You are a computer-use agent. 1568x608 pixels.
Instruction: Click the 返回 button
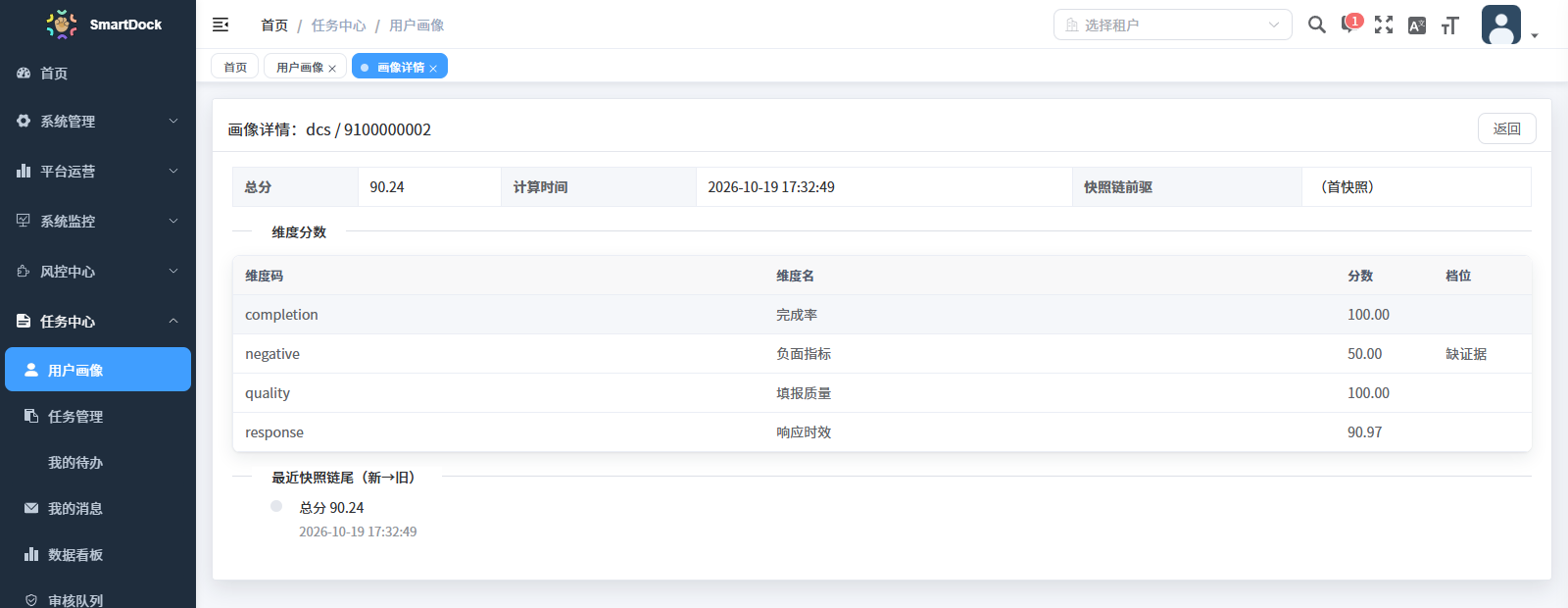coord(1507,128)
